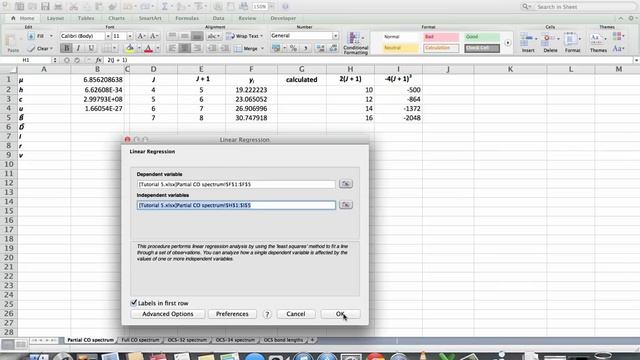Click the Insert cells icon
This screenshot has height=360, width=640.
(x=527, y=39)
